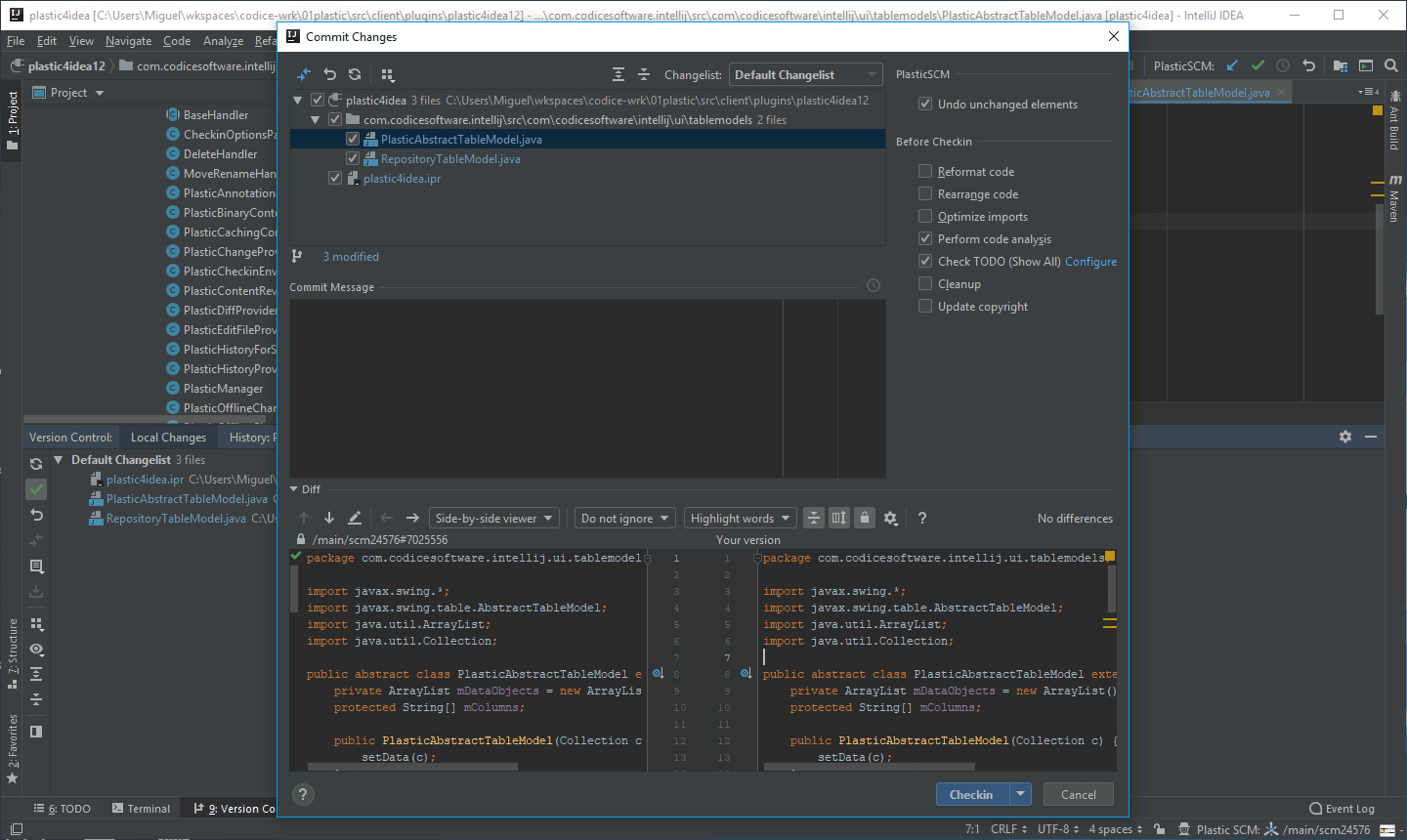Refresh changes in the commit dialog toolbar
1407x840 pixels.
[355, 74]
